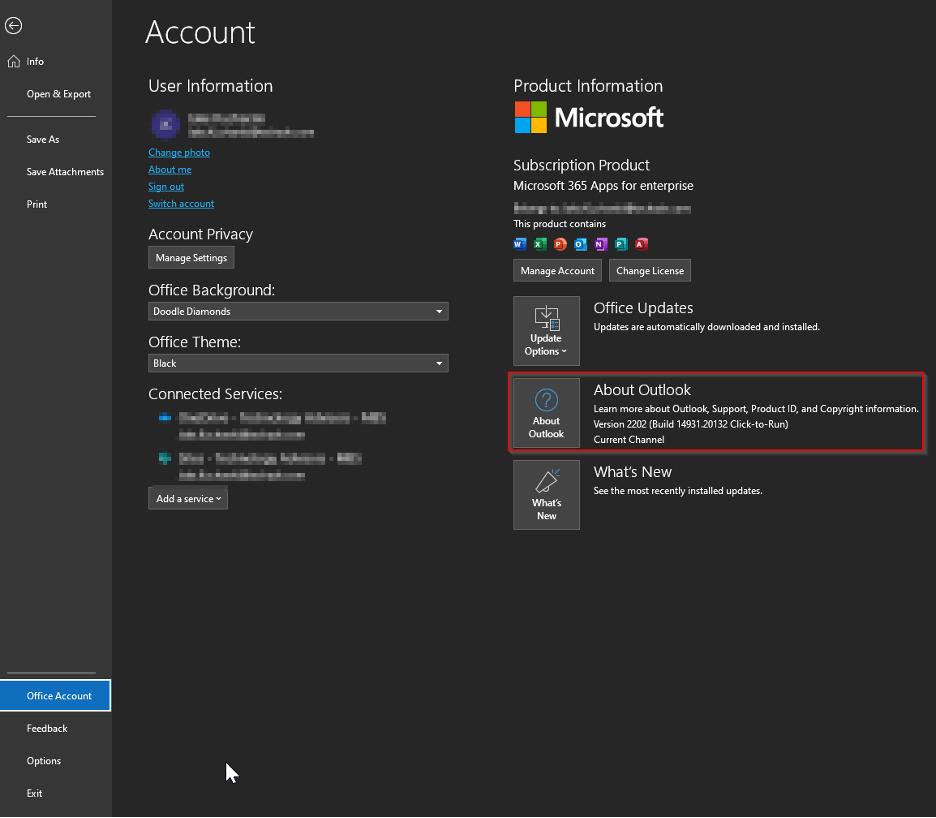Click the Publisher app icon
The height and width of the screenshot is (818, 936).
(x=621, y=244)
